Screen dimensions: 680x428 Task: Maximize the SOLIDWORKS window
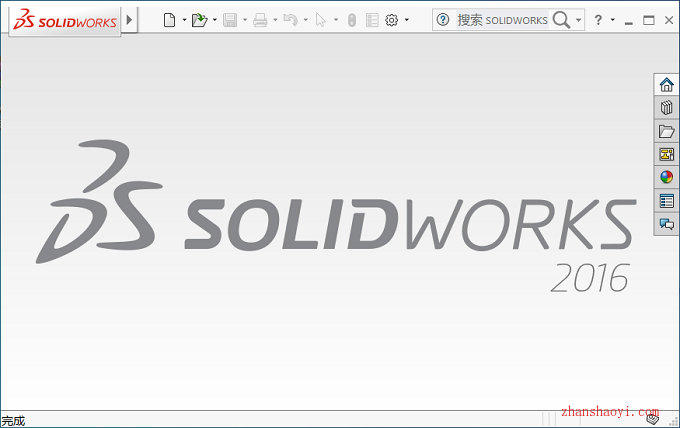point(649,20)
